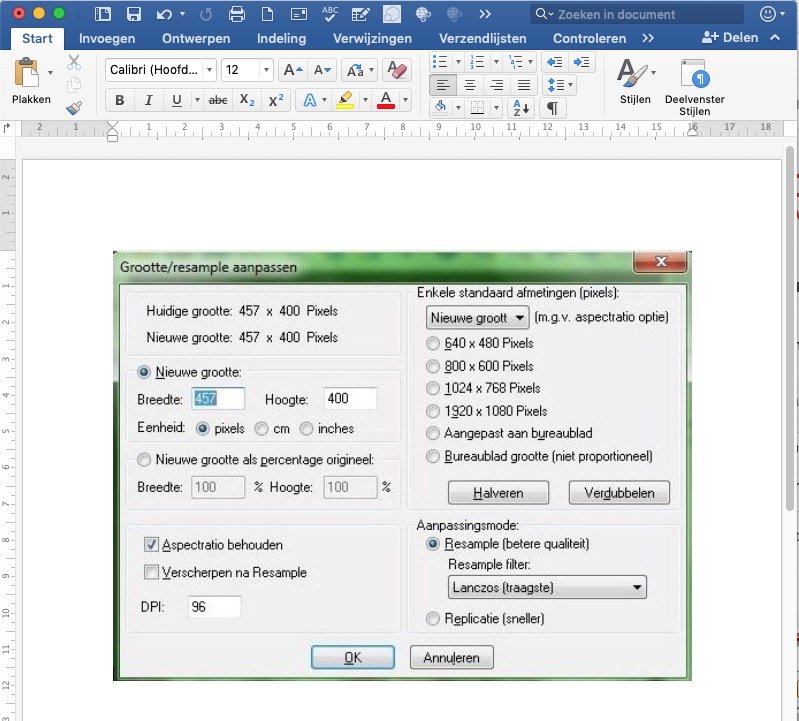799x721 pixels.
Task: Open the font name dropdown
Action: pos(160,70)
